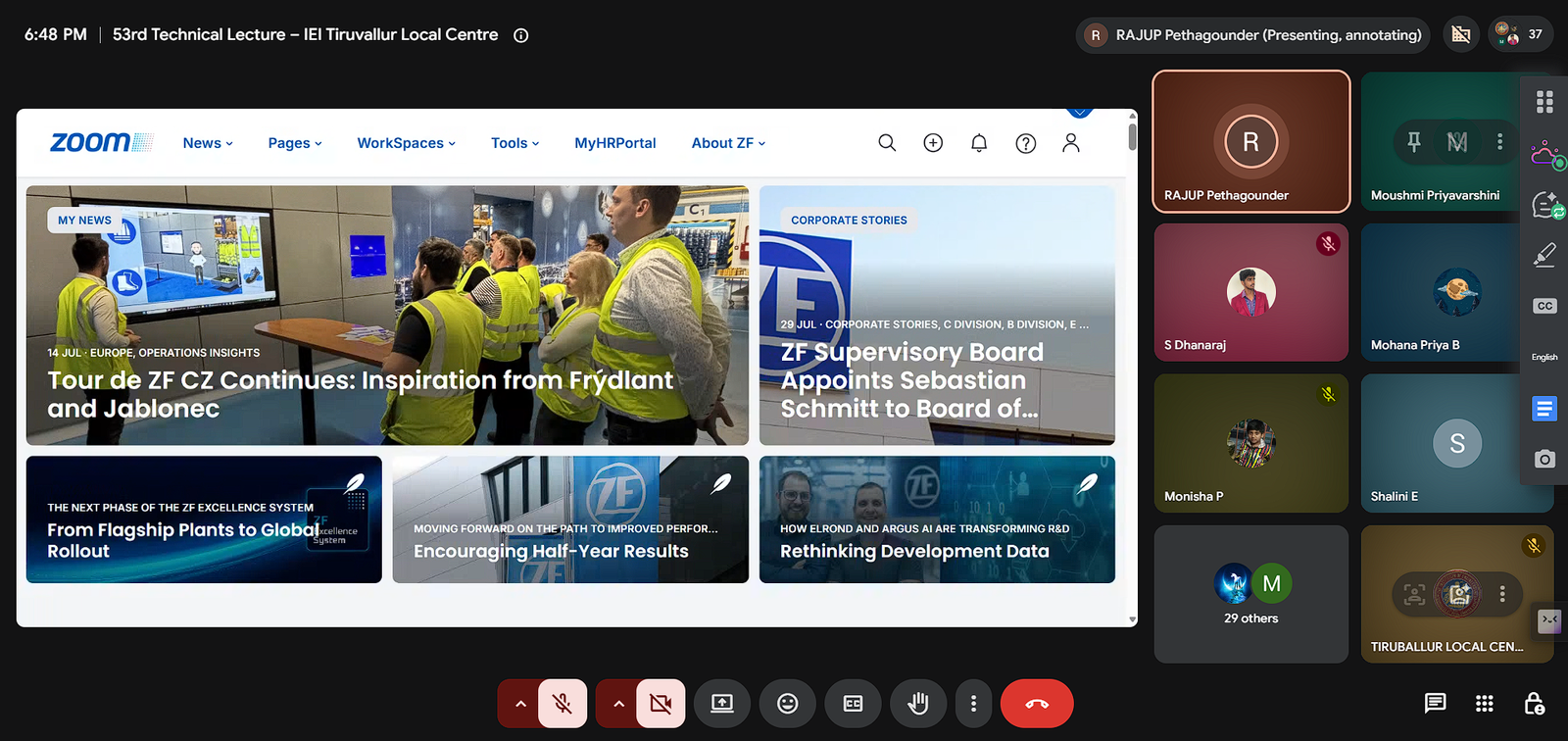This screenshot has width=1568, height=741.
Task: Open the host controls lock icon
Action: click(1535, 703)
